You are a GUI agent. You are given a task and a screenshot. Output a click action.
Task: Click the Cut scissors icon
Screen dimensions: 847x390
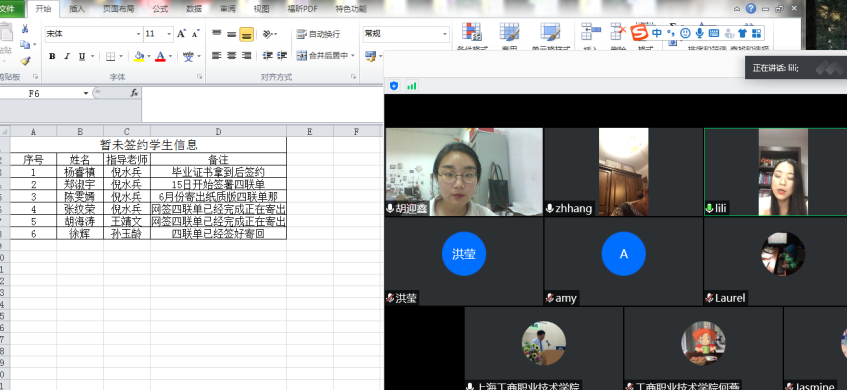tap(25, 29)
